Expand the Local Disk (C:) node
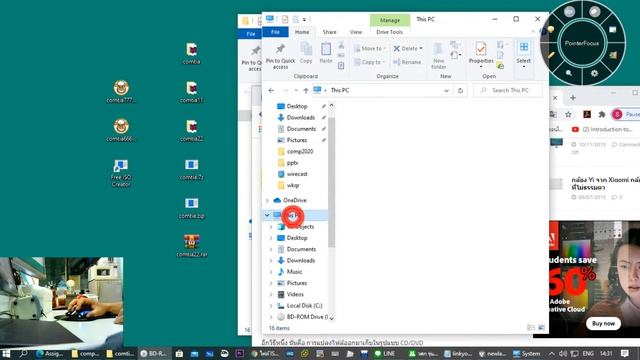This screenshot has width=640, height=360. (271, 306)
